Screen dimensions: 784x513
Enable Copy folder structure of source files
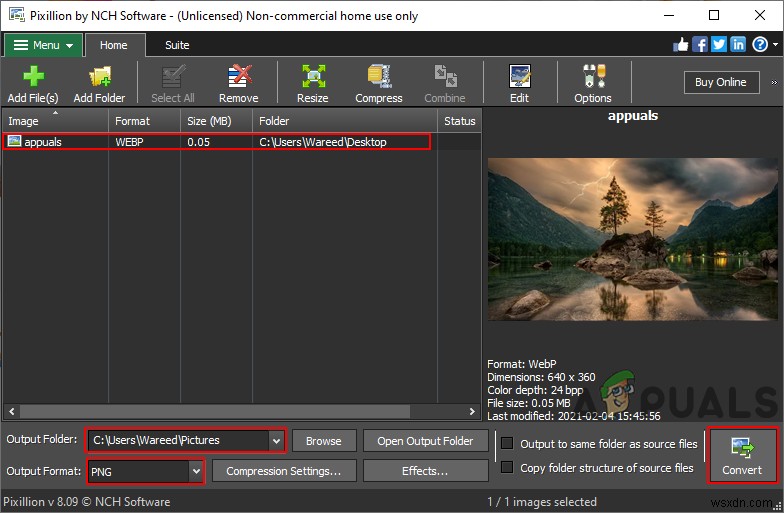tap(507, 467)
